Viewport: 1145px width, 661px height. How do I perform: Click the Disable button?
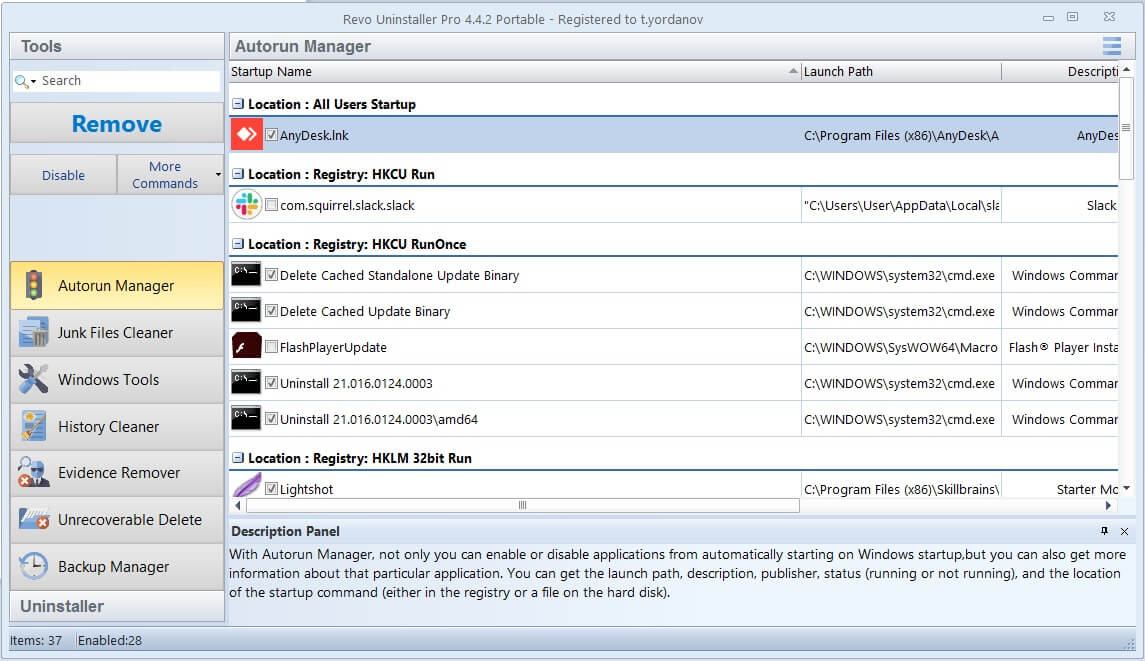(64, 175)
